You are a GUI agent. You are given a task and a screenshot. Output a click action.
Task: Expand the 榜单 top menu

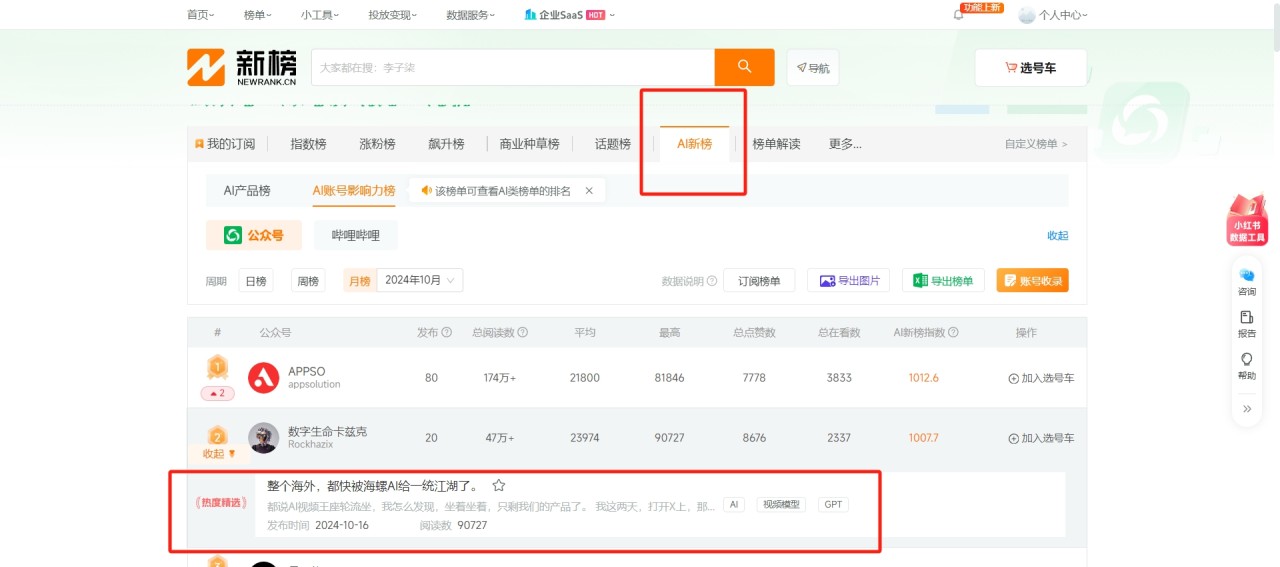tap(258, 15)
